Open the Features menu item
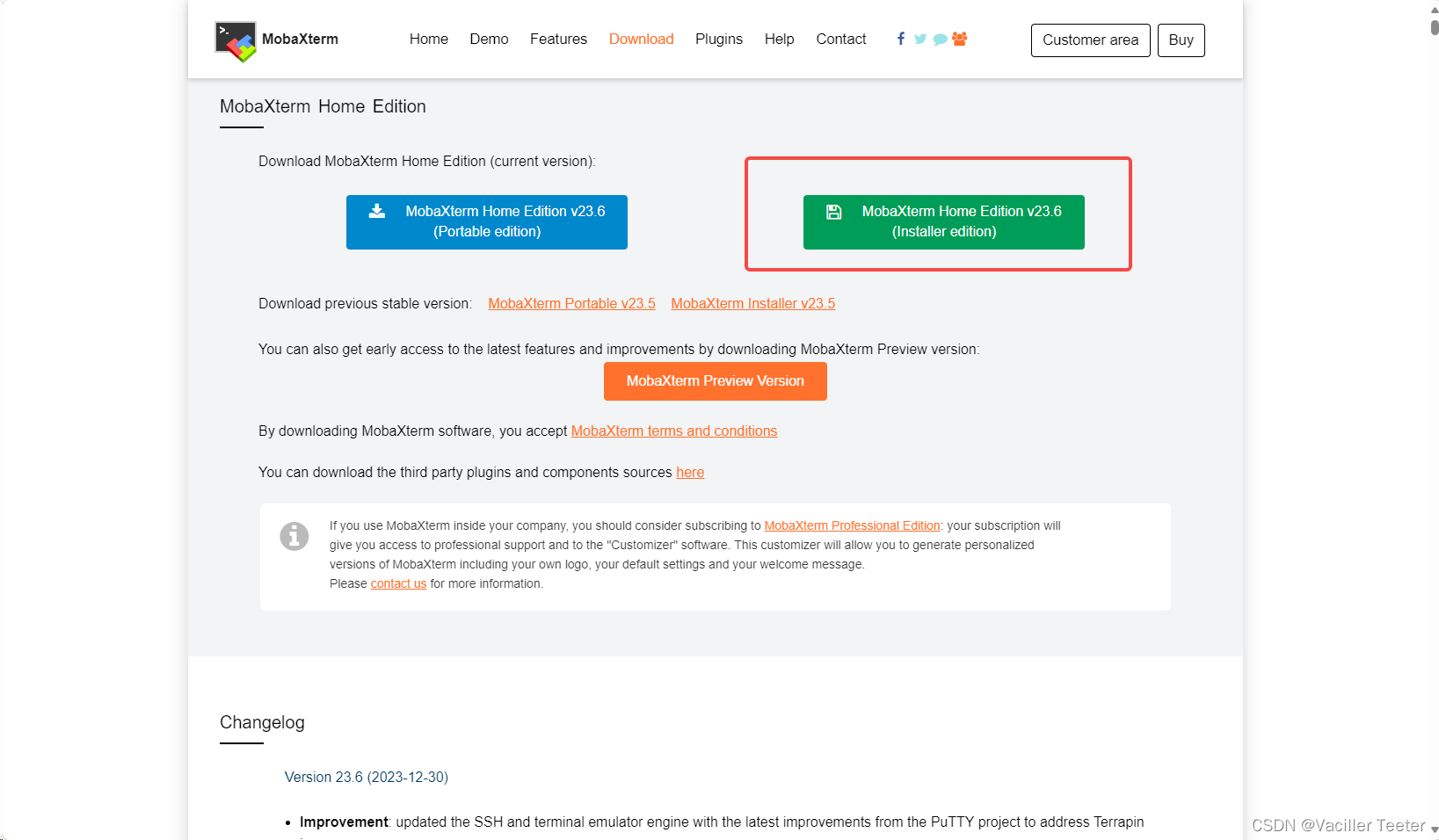 [x=558, y=39]
